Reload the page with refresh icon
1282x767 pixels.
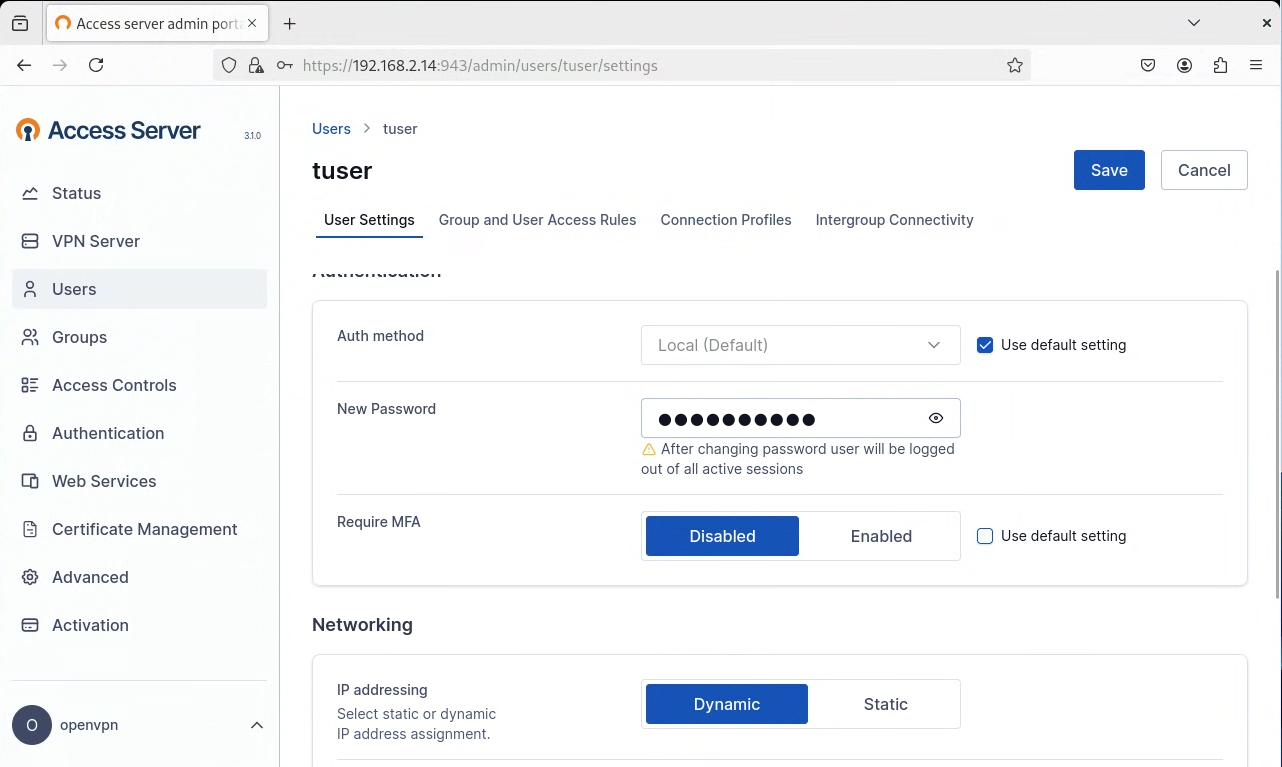pyautogui.click(x=96, y=65)
